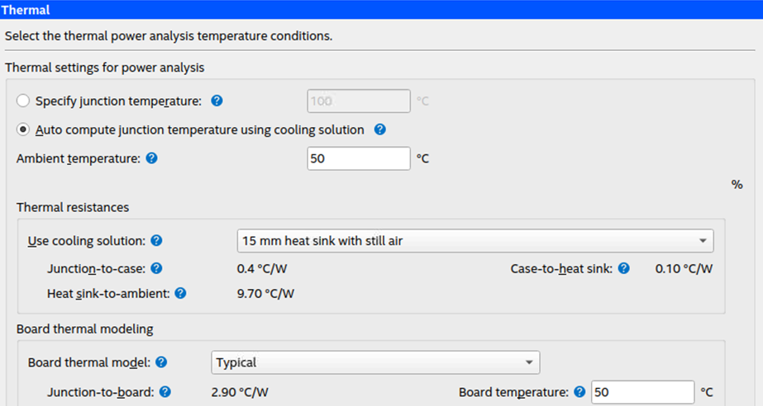The height and width of the screenshot is (406, 763).
Task: Click help icon next to Auto compute option
Action: (x=380, y=130)
